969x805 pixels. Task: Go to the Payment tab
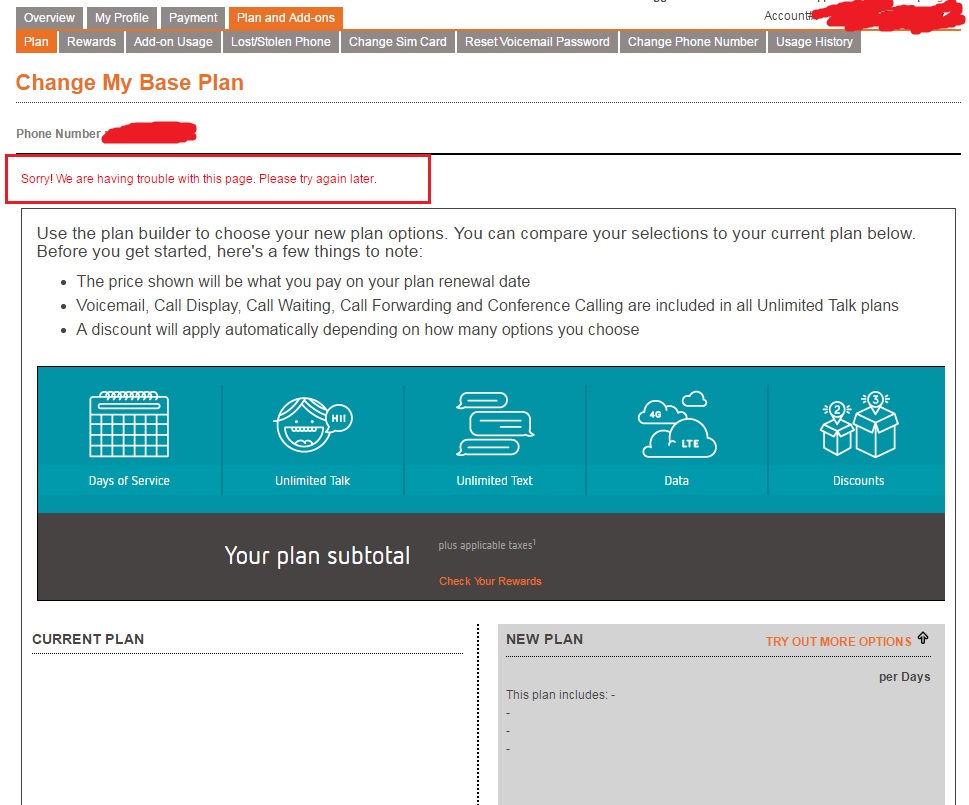pyautogui.click(x=192, y=17)
